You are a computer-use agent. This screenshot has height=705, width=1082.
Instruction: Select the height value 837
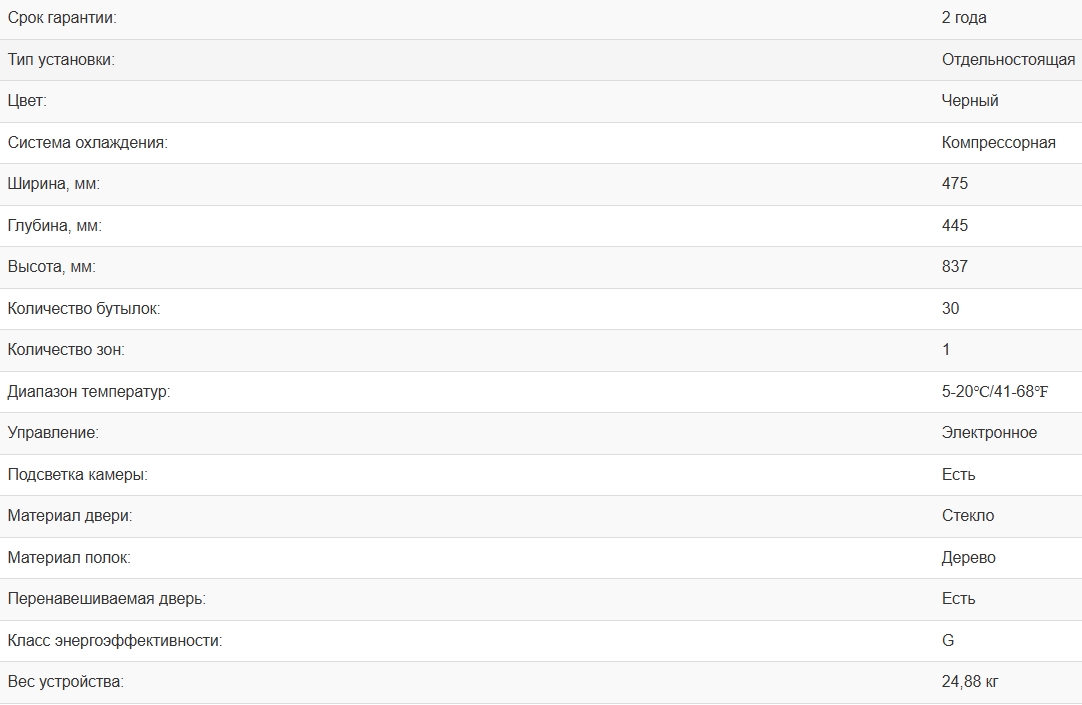tap(954, 267)
